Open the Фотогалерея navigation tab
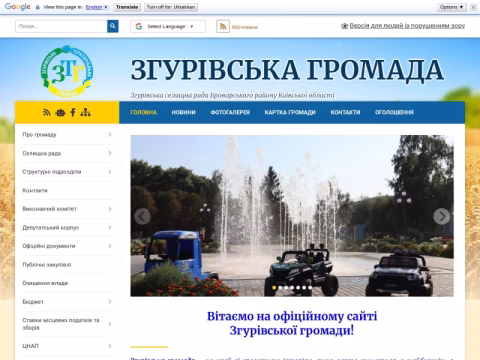 click(230, 112)
